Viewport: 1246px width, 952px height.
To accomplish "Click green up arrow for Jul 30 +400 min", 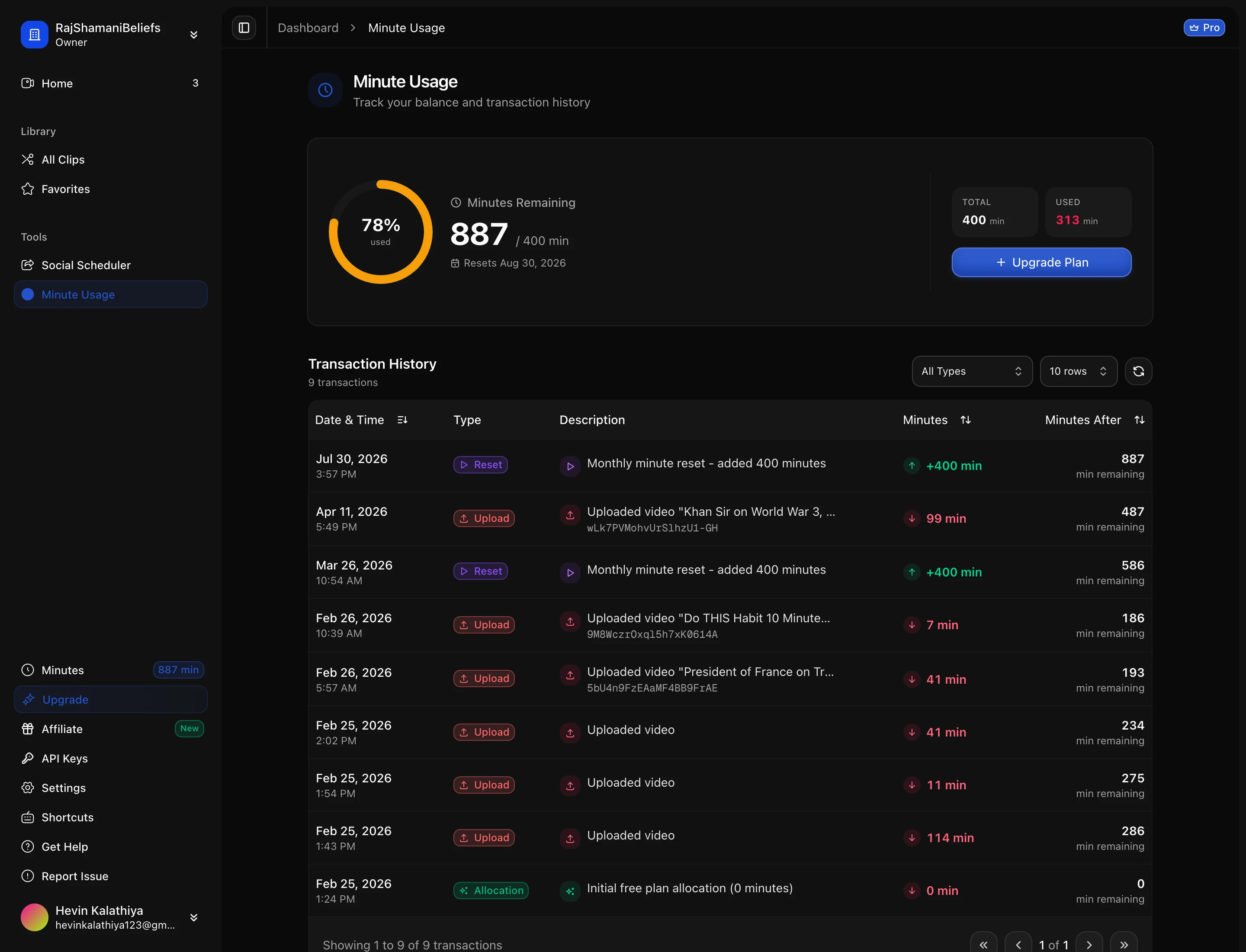I will 912,466.
